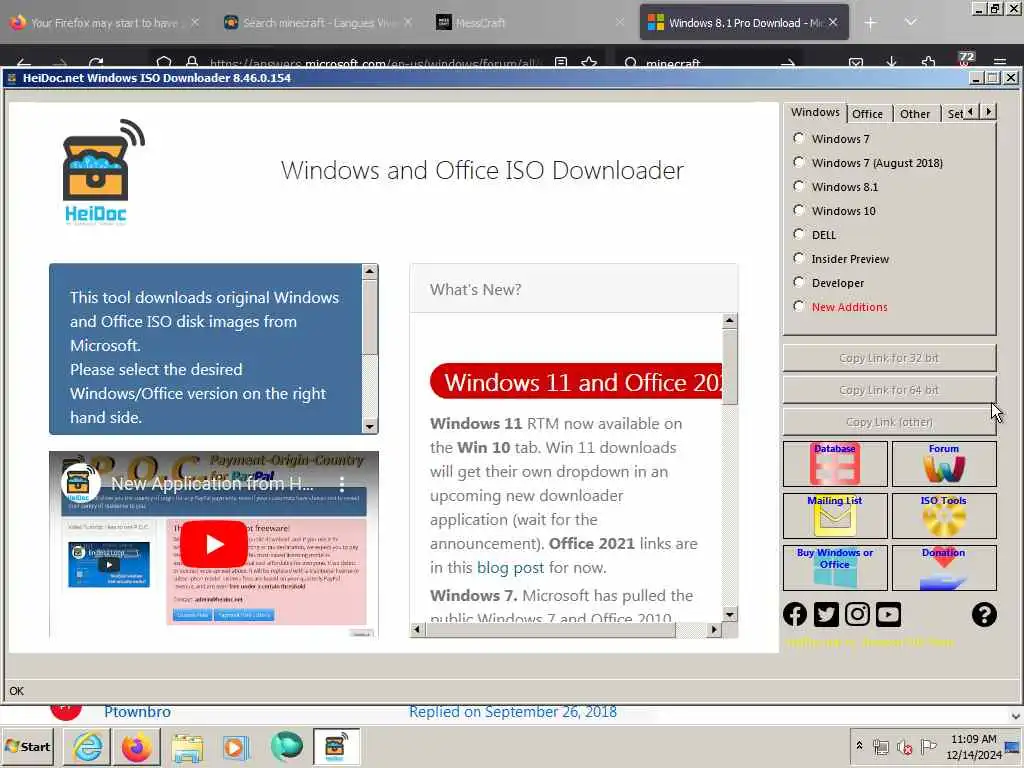The width and height of the screenshot is (1024, 768).
Task: Click the Windows 11 and Office red banner
Action: click(x=576, y=381)
